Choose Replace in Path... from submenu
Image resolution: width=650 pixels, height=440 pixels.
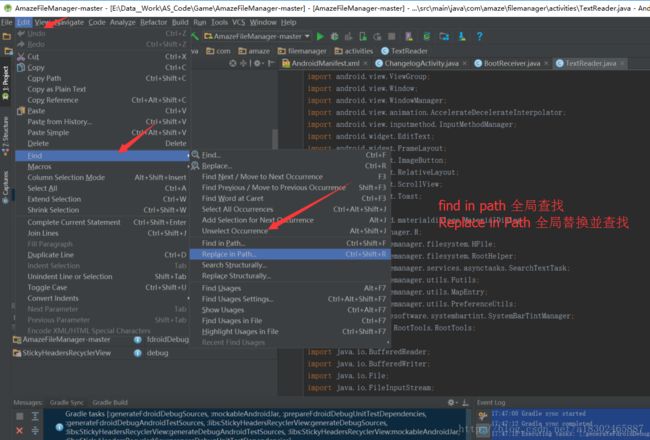click(289, 254)
